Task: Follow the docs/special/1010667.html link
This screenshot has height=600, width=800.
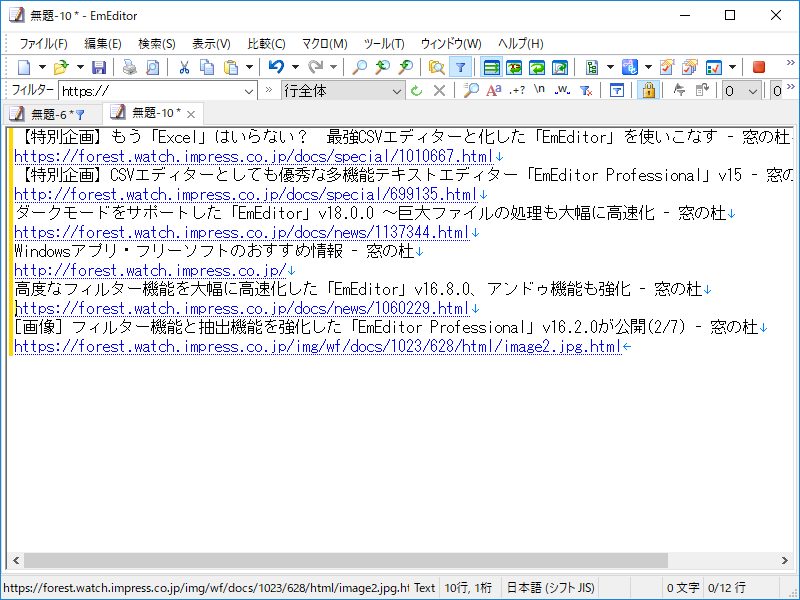Action: [x=254, y=157]
